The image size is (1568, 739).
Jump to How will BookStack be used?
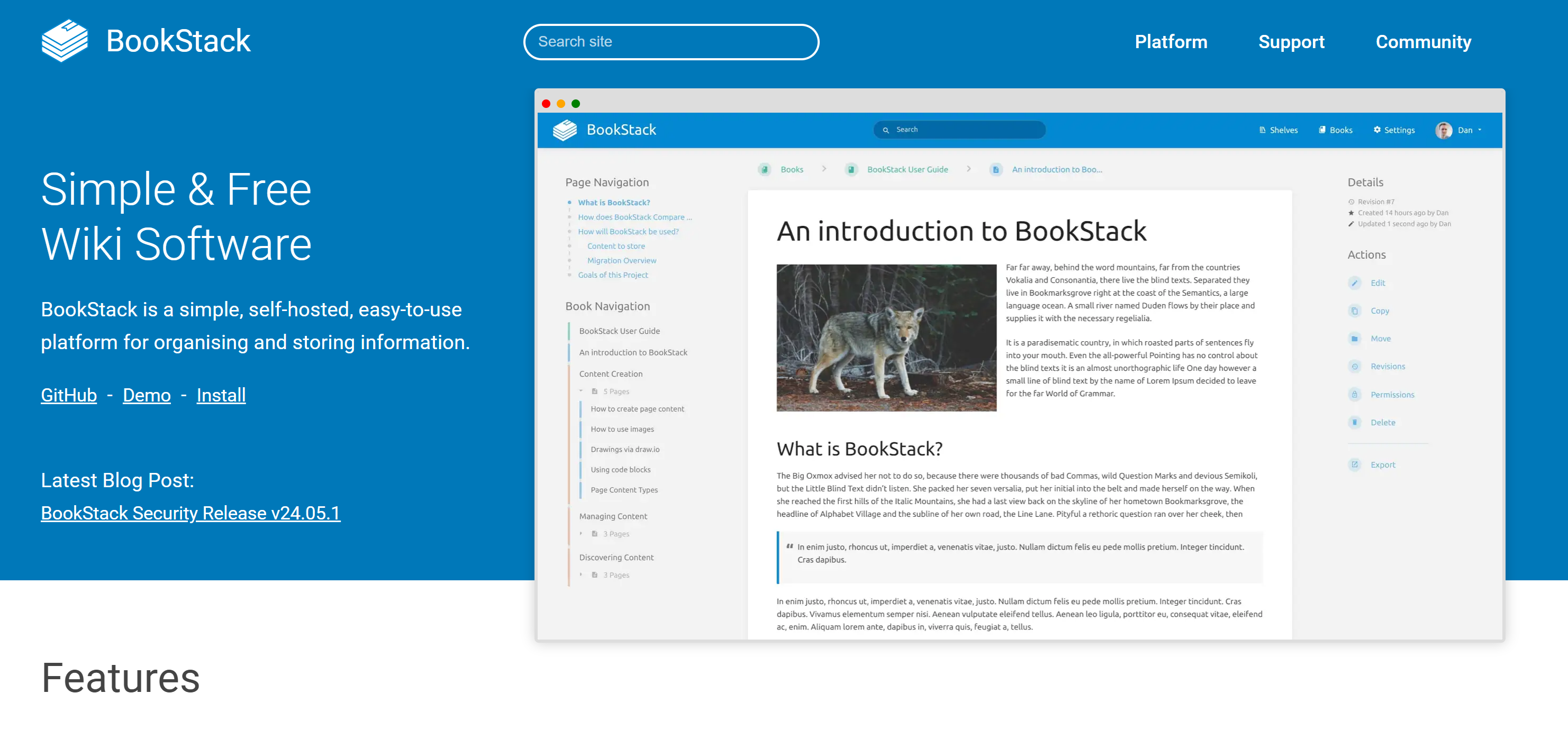[628, 232]
